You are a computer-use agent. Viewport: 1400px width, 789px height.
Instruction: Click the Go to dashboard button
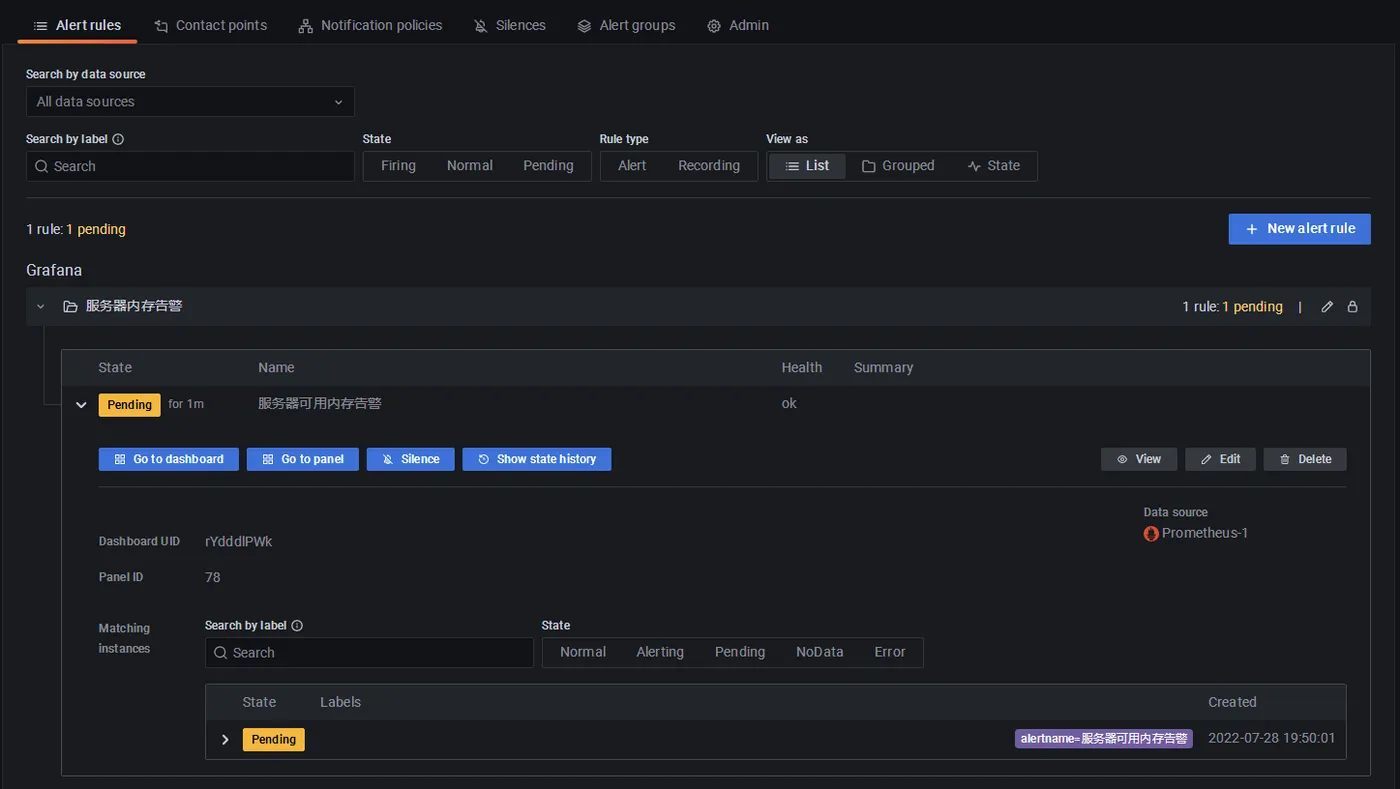click(x=169, y=459)
